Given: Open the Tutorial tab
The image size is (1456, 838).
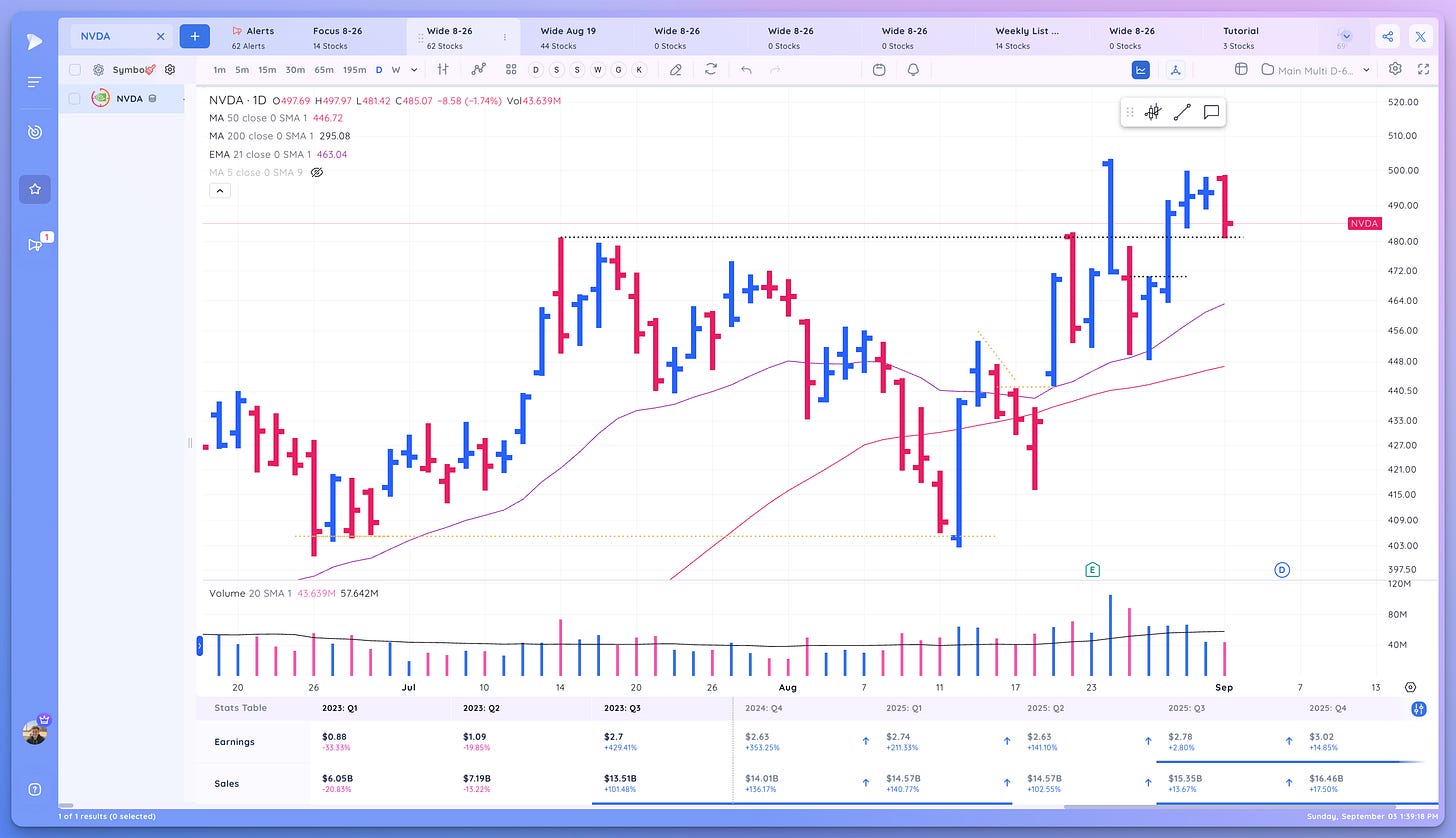Looking at the screenshot, I should (1240, 37).
